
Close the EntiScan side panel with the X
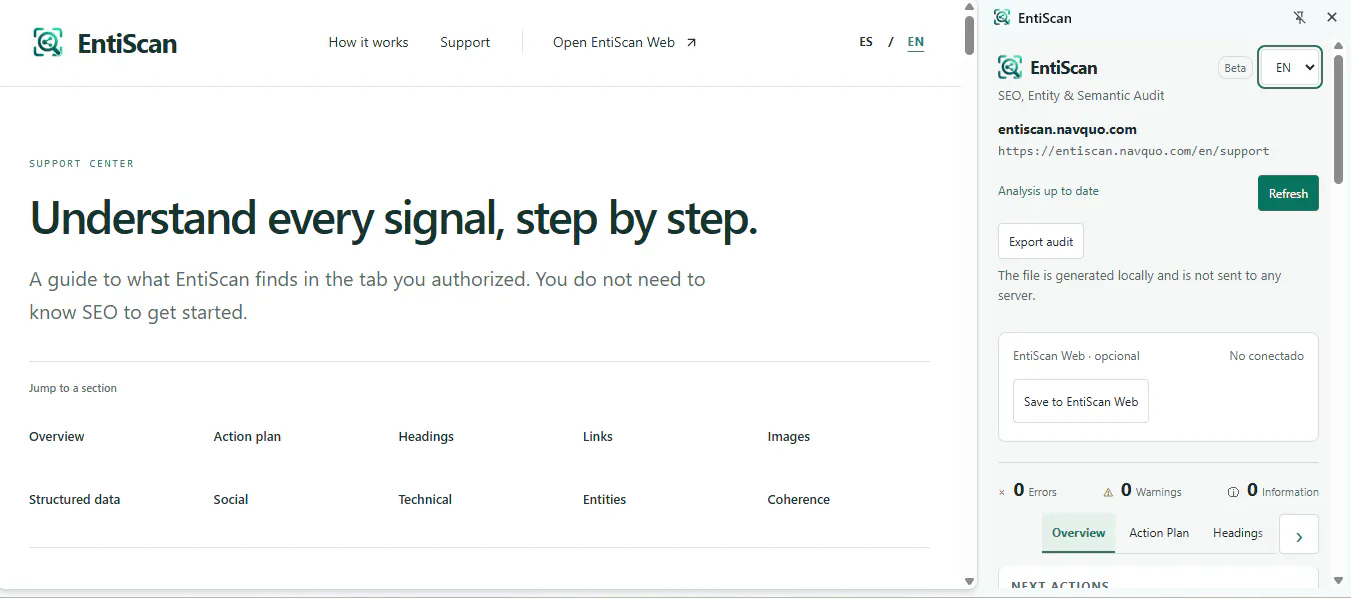(1331, 17)
